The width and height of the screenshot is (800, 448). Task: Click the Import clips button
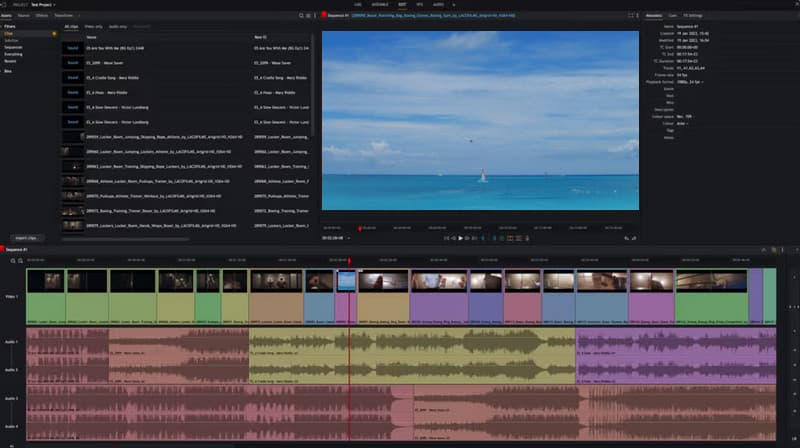tap(26, 237)
